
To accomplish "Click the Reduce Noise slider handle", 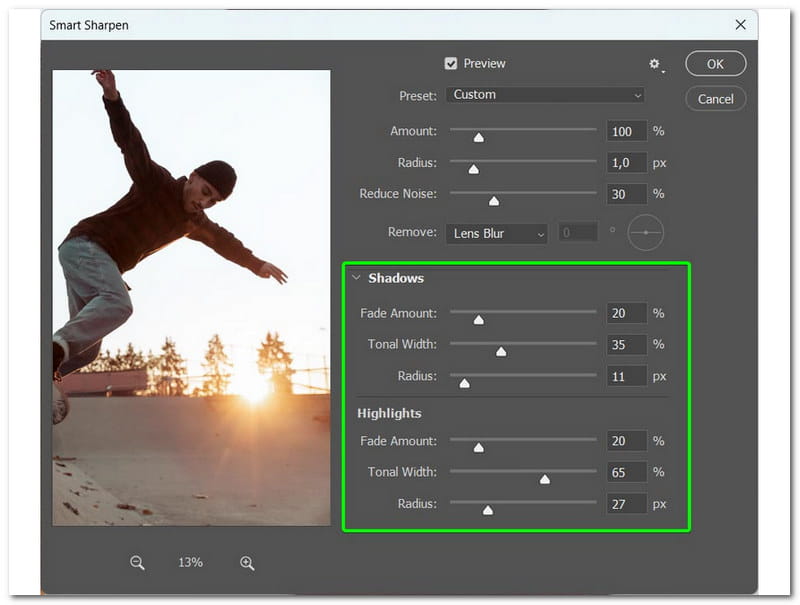I will pyautogui.click(x=494, y=200).
